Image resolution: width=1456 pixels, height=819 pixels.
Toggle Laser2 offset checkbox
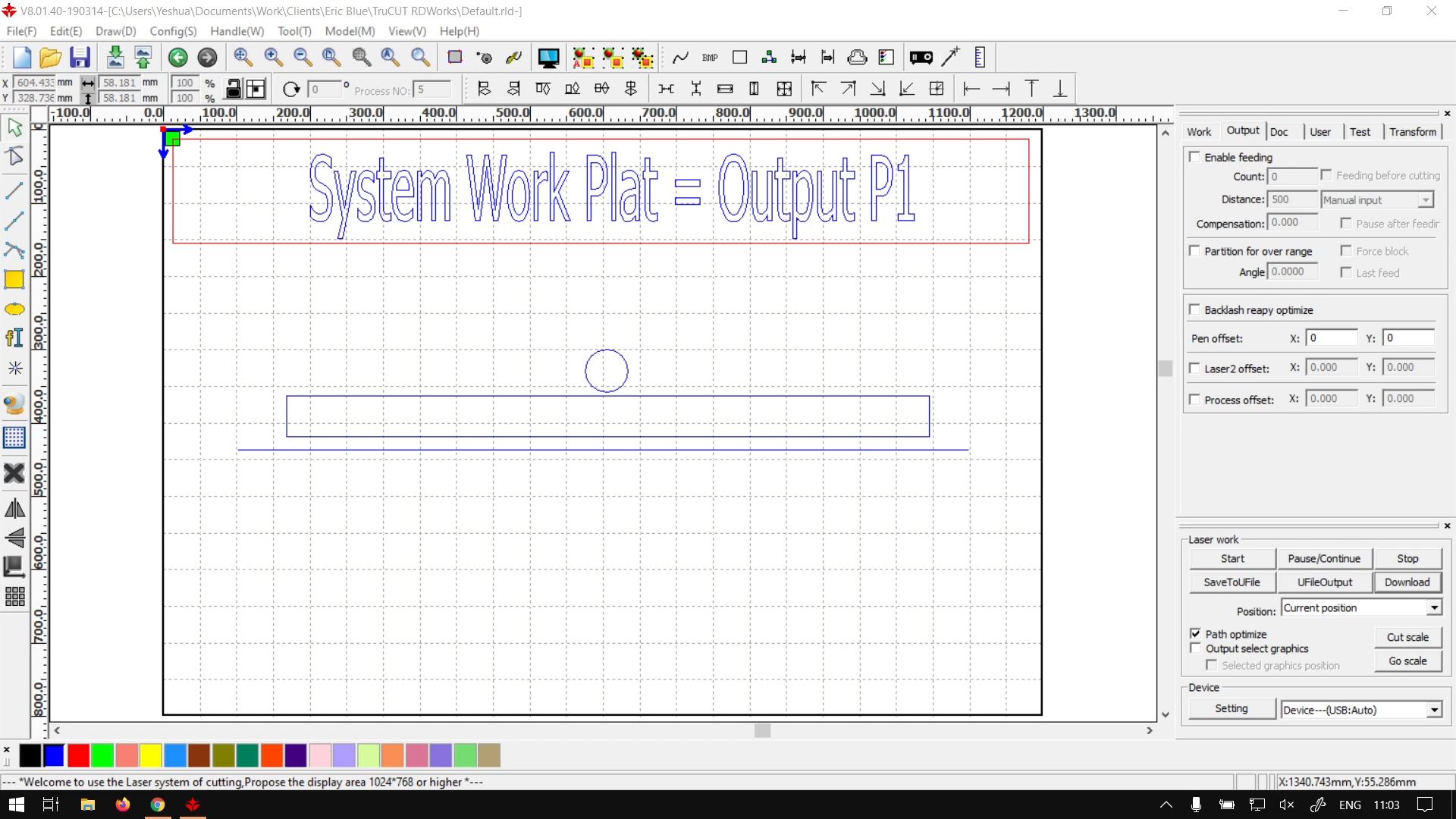[x=1195, y=369]
